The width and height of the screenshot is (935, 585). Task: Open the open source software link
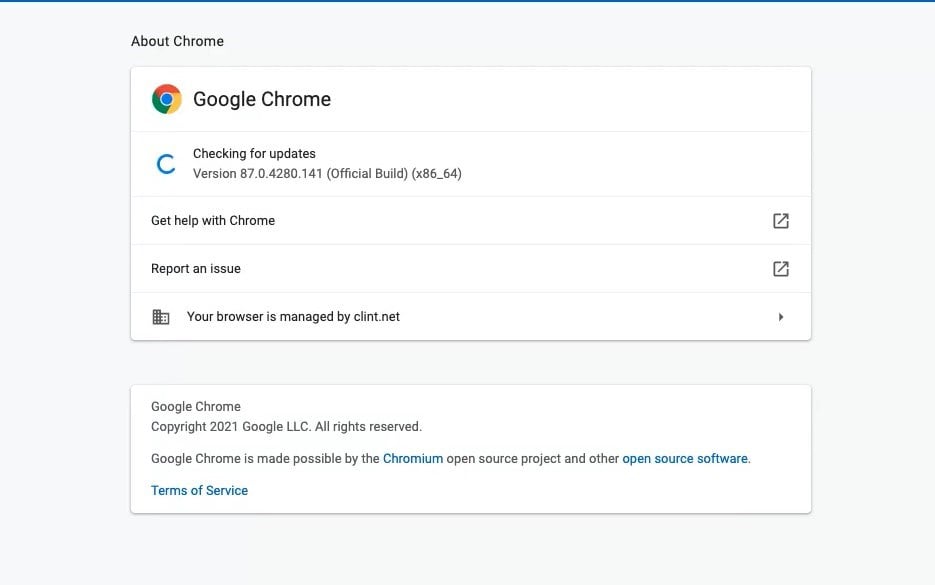click(x=685, y=459)
